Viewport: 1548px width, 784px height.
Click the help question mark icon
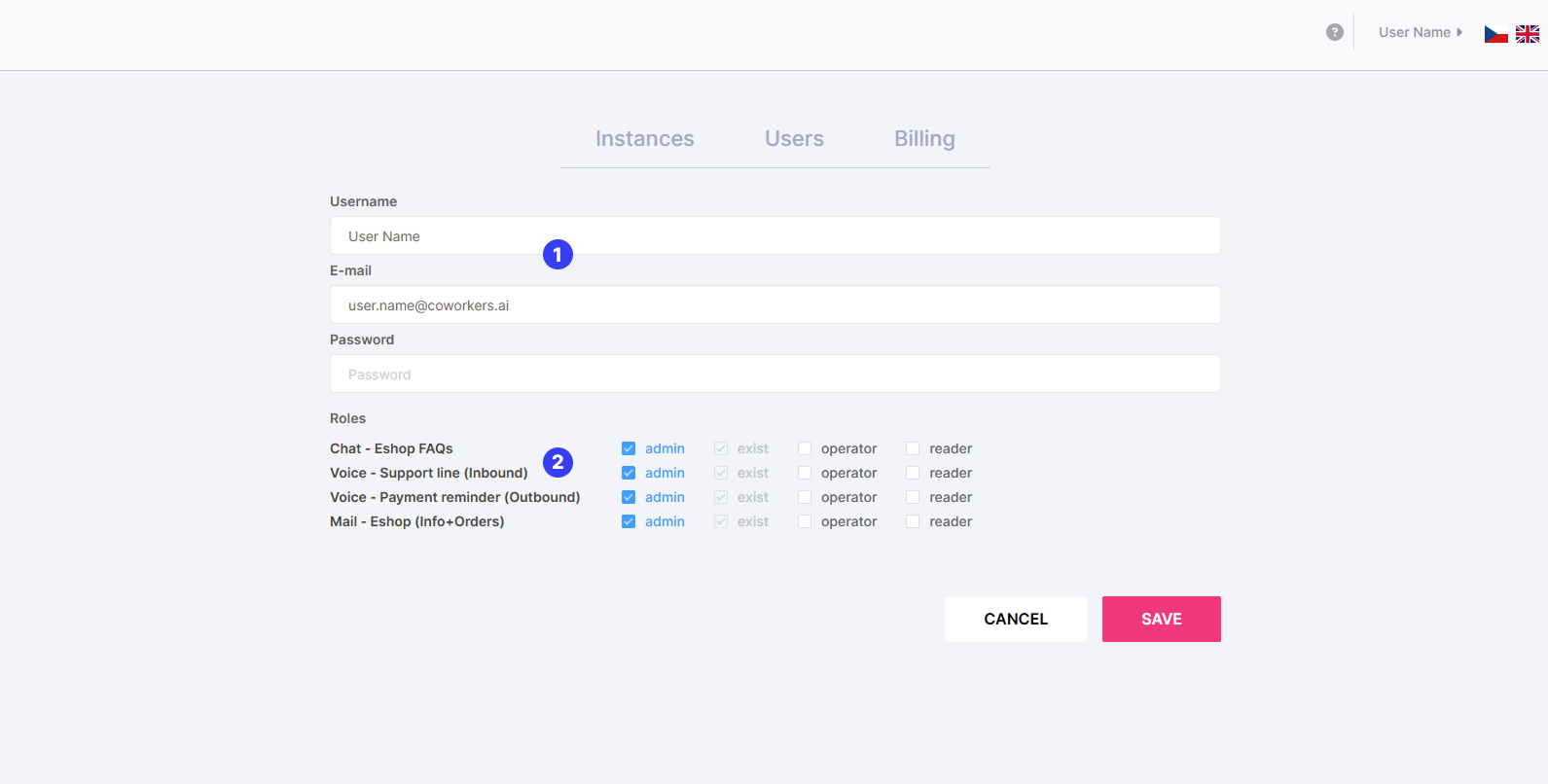point(1335,32)
